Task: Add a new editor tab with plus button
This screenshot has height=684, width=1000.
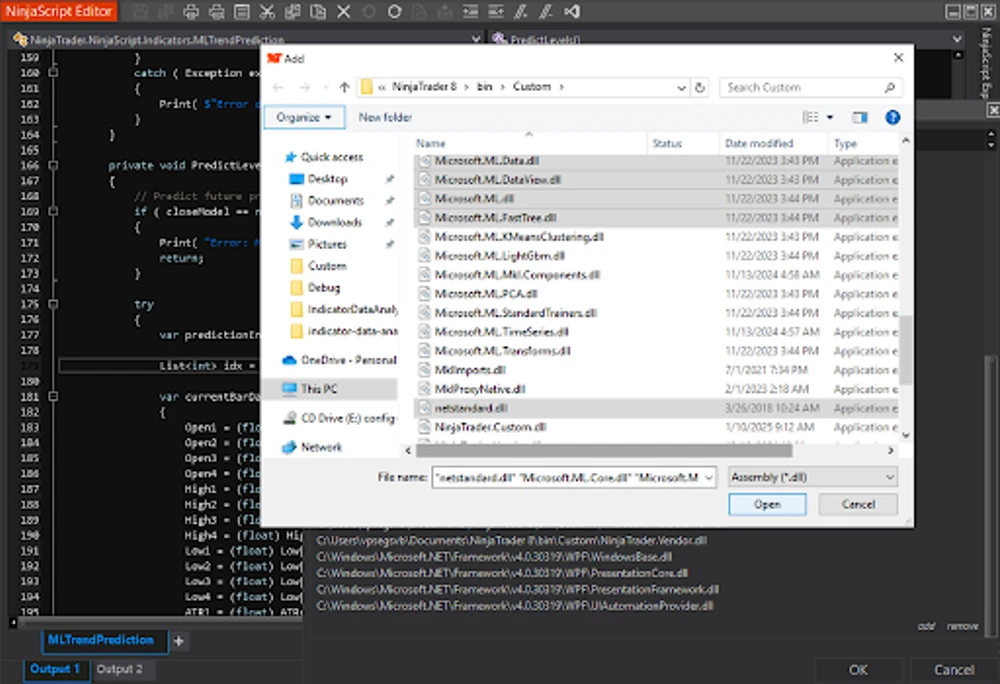Action: pos(179,641)
